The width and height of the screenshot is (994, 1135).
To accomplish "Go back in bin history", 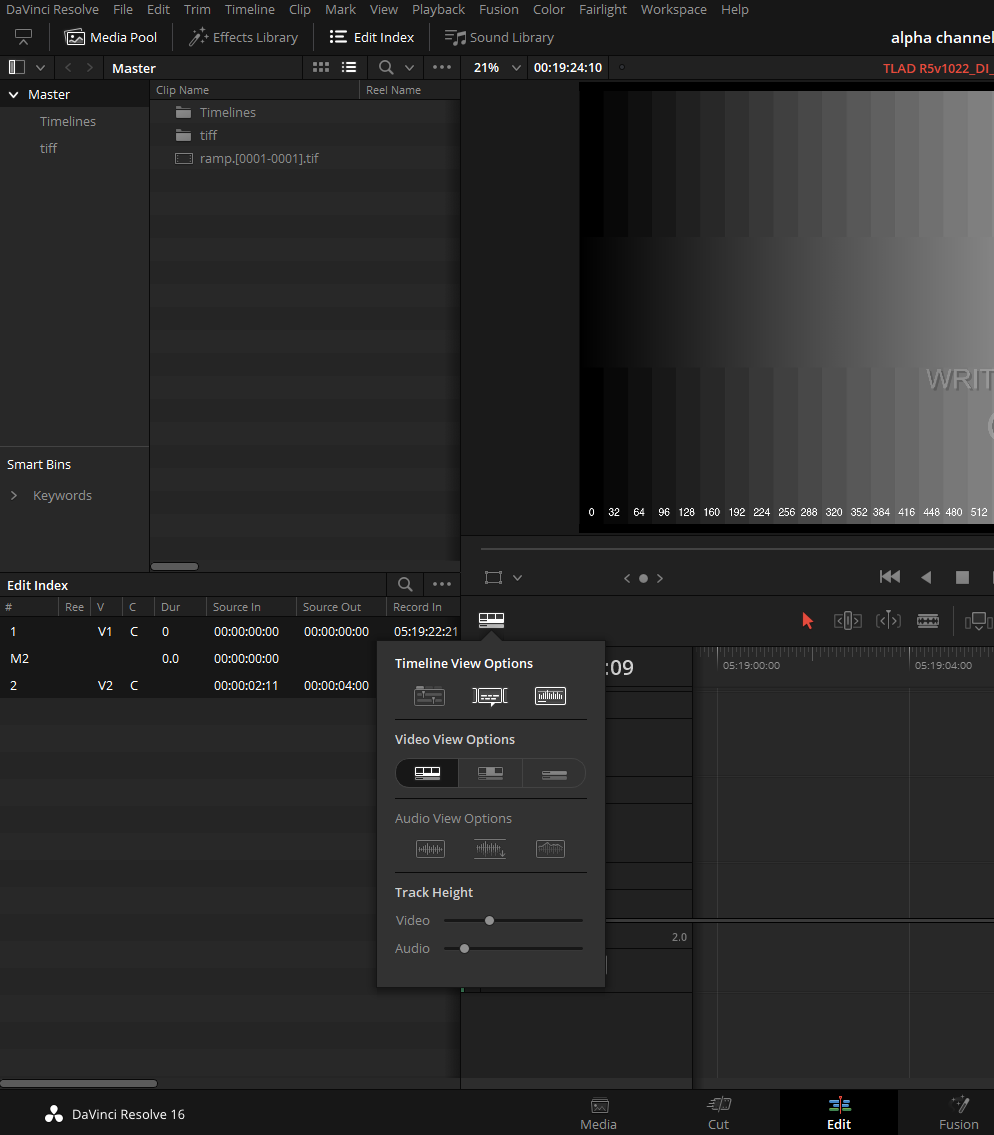I will (68, 67).
